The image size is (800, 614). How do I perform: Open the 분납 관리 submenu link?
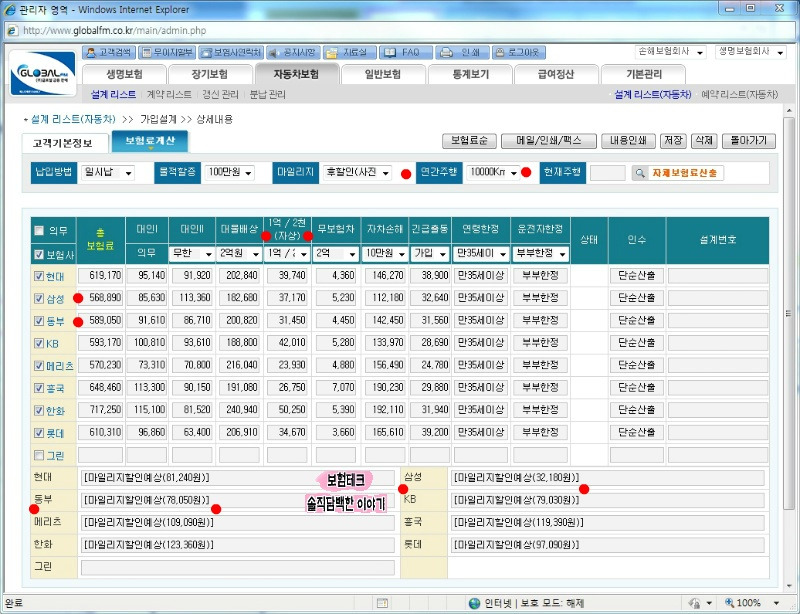tap(267, 94)
